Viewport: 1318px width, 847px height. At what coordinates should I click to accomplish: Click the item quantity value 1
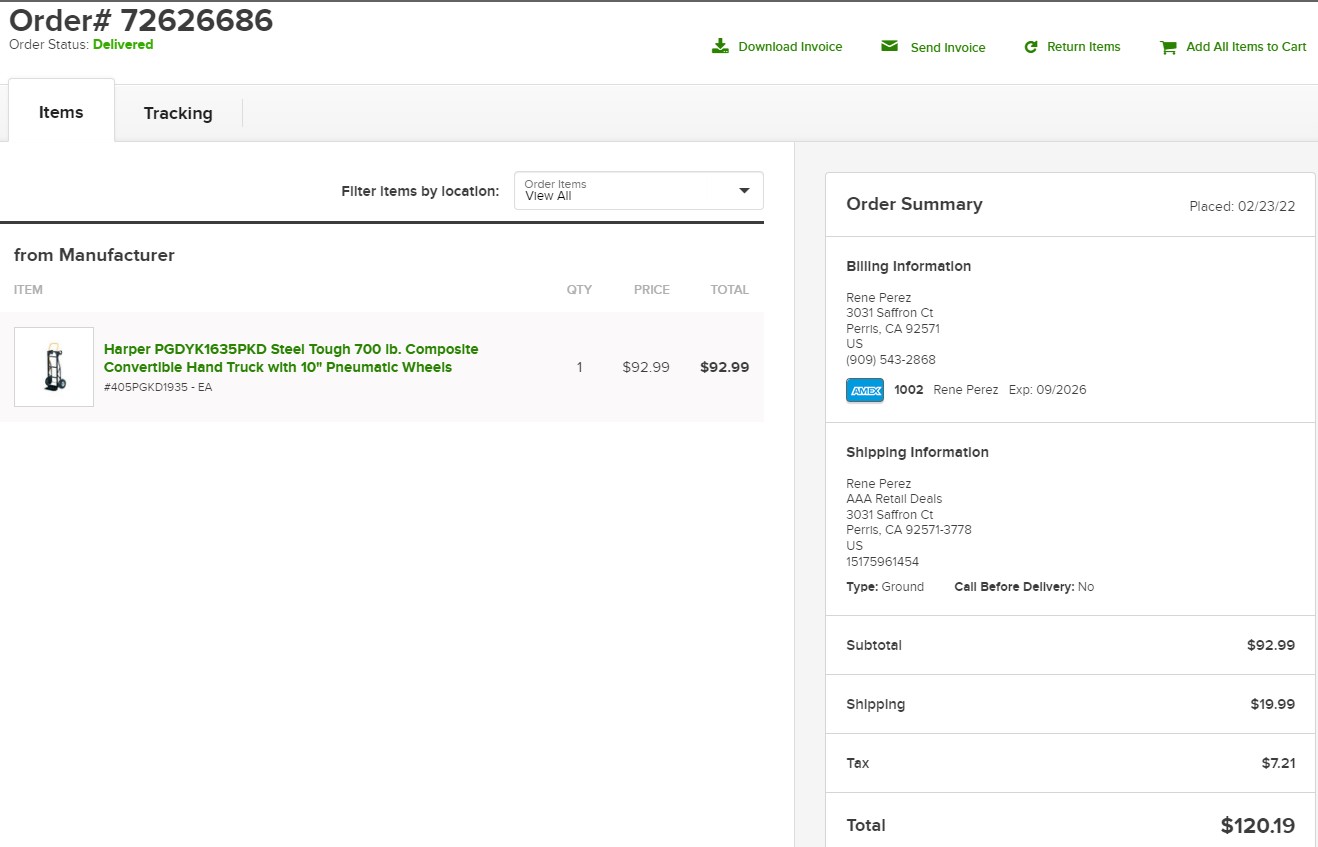click(x=579, y=367)
